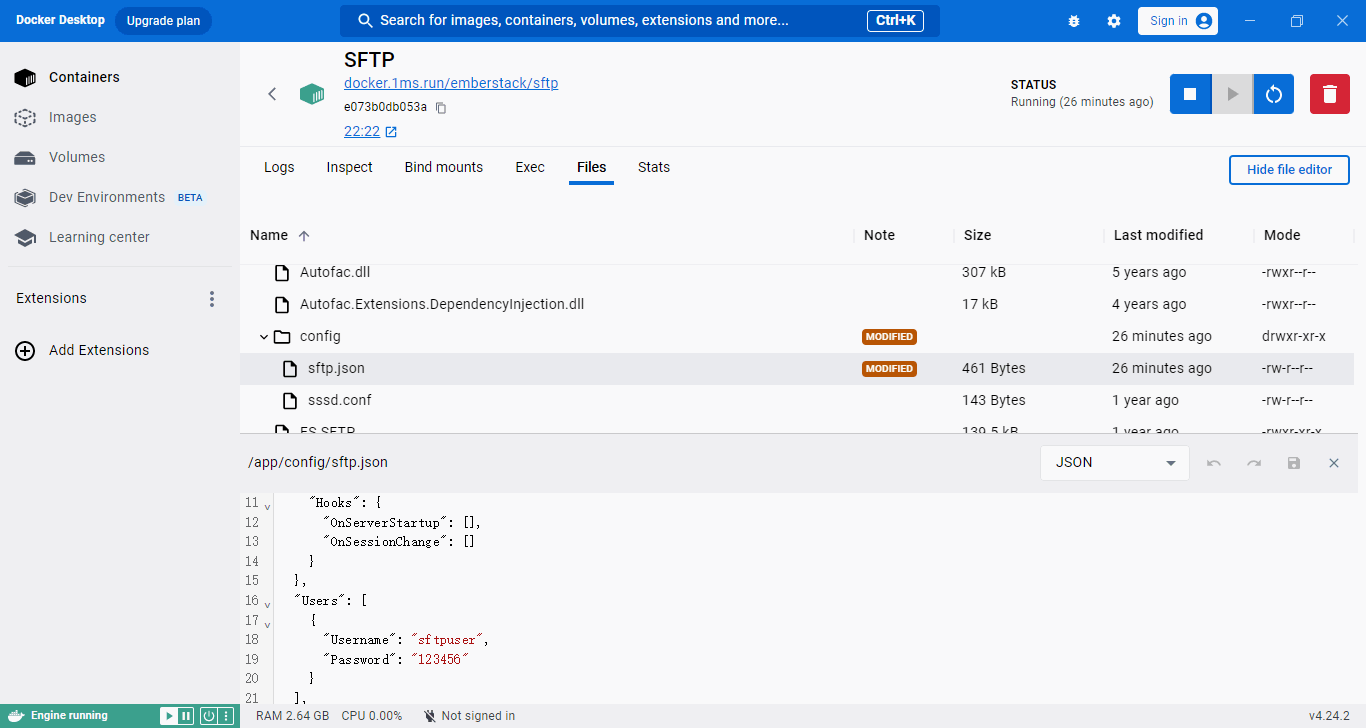Open the JSON language dropdown

click(x=1115, y=463)
